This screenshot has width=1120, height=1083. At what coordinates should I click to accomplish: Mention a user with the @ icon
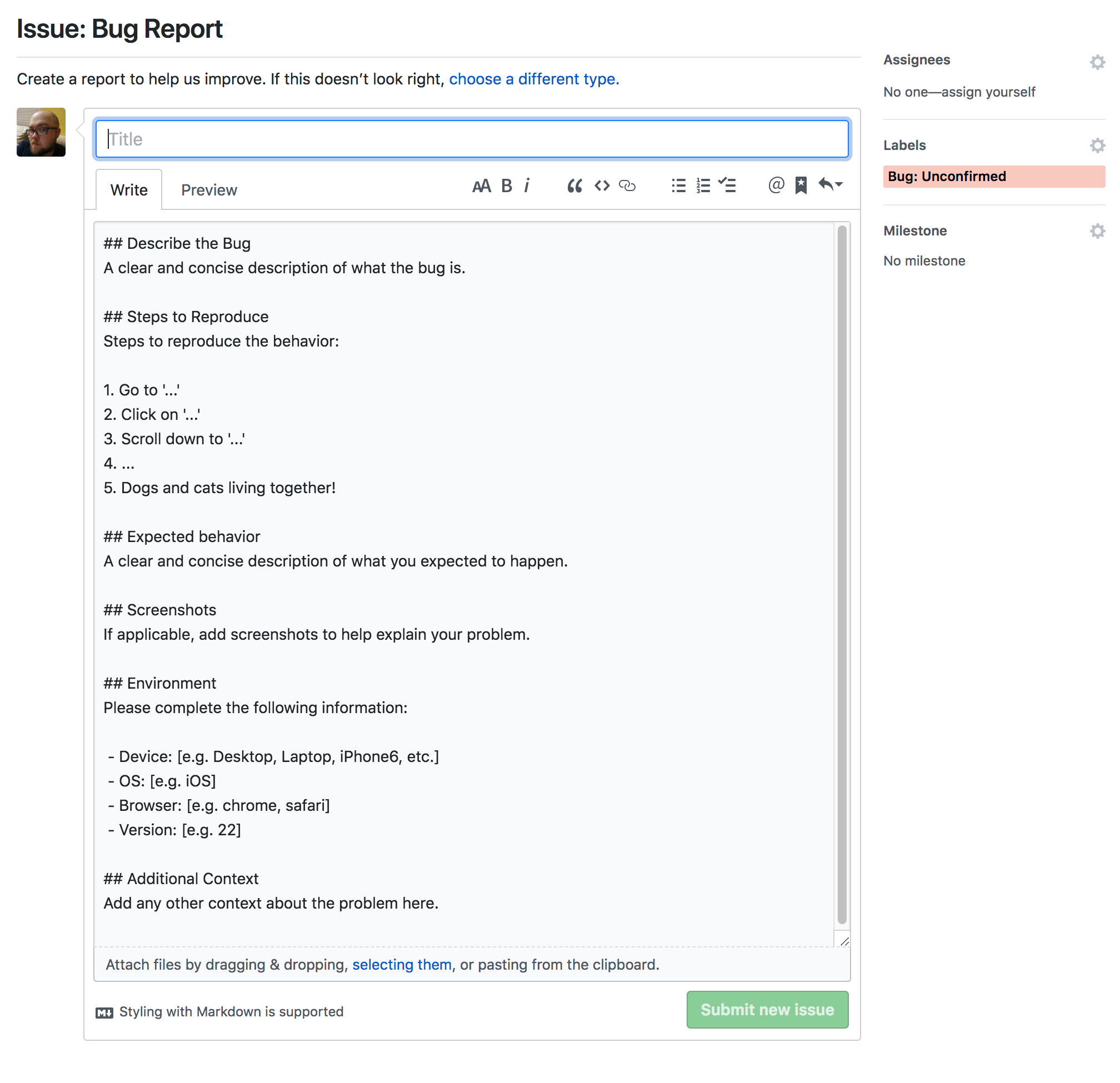[x=776, y=185]
